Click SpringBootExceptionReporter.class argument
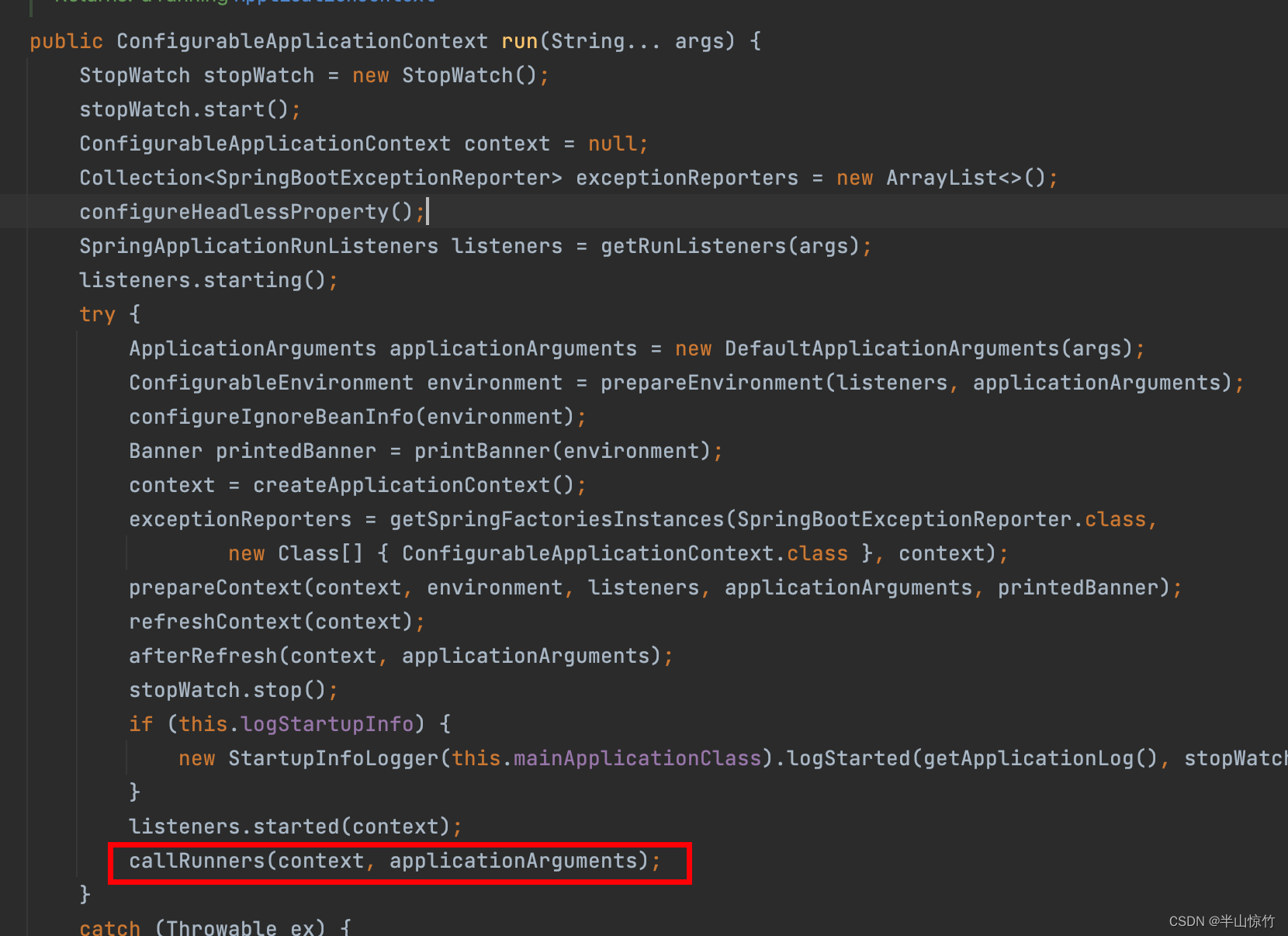The width and height of the screenshot is (1288, 936). click(942, 519)
